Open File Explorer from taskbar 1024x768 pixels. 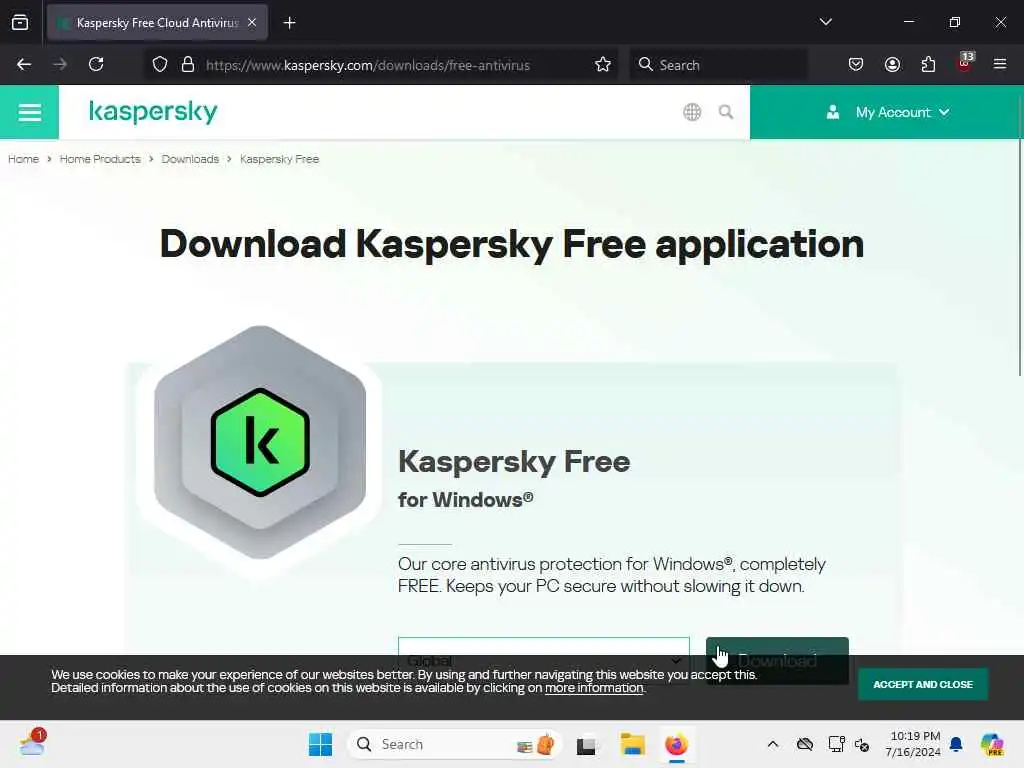[x=632, y=744]
